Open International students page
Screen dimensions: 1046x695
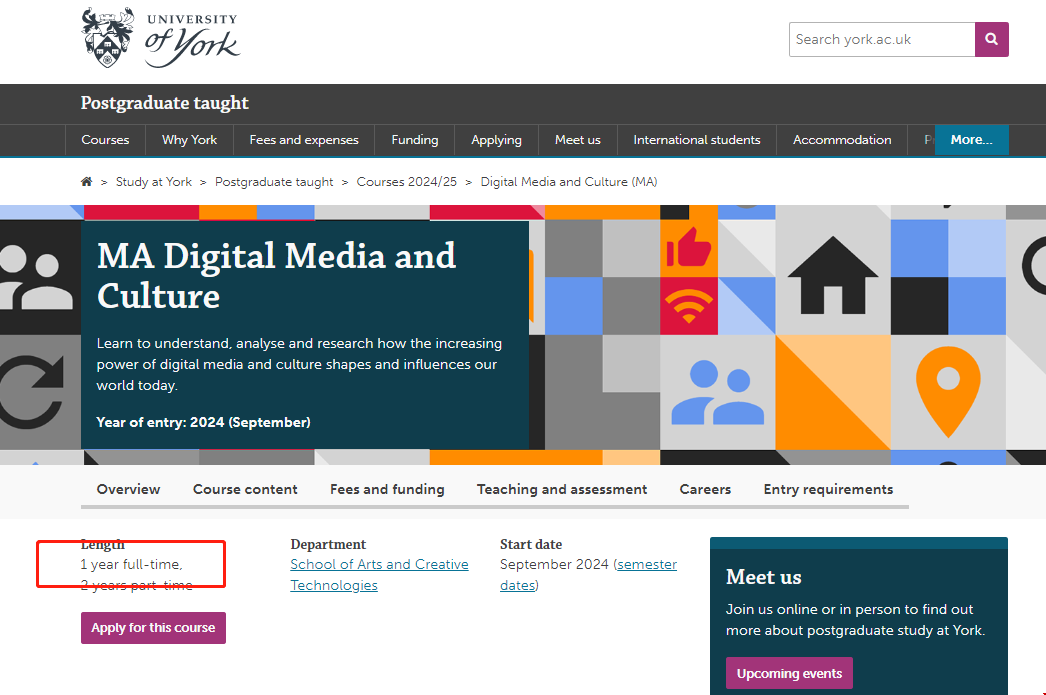tap(697, 140)
